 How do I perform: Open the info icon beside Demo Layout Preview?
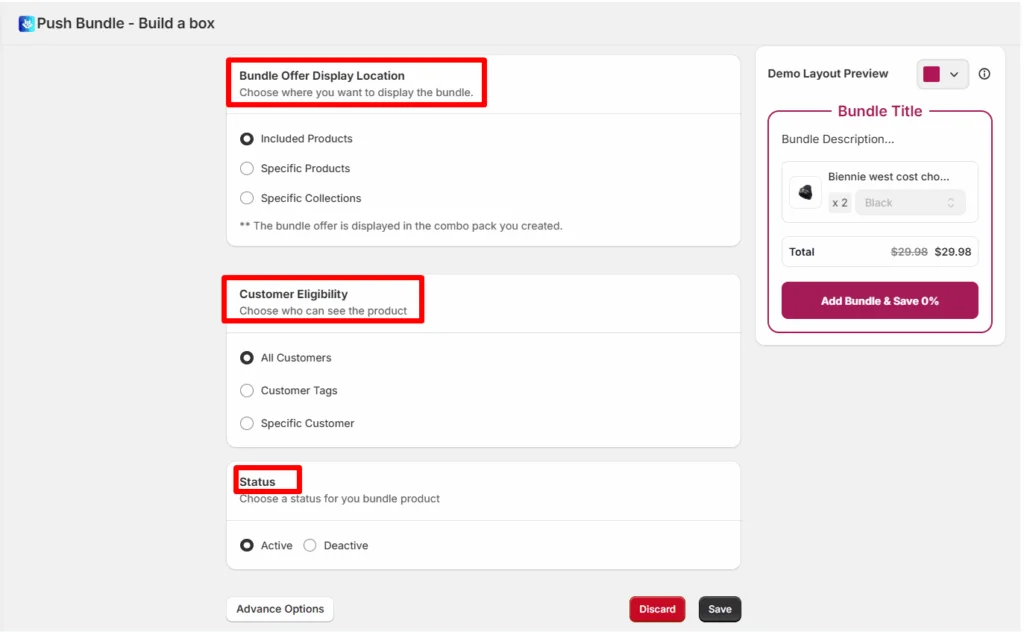point(984,74)
